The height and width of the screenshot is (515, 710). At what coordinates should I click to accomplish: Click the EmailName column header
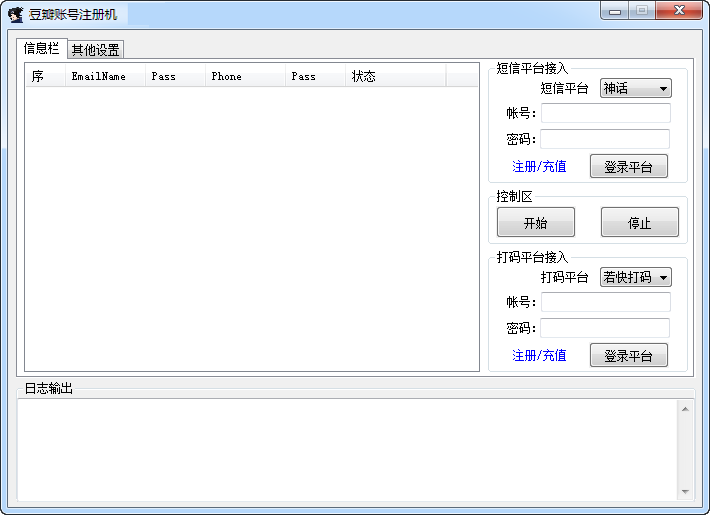[x=104, y=76]
